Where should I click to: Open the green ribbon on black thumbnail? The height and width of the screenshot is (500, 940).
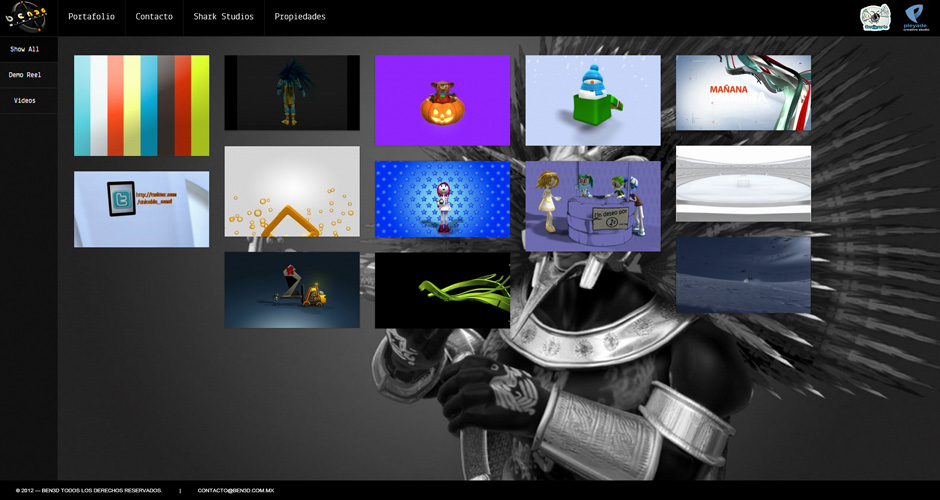click(x=442, y=290)
